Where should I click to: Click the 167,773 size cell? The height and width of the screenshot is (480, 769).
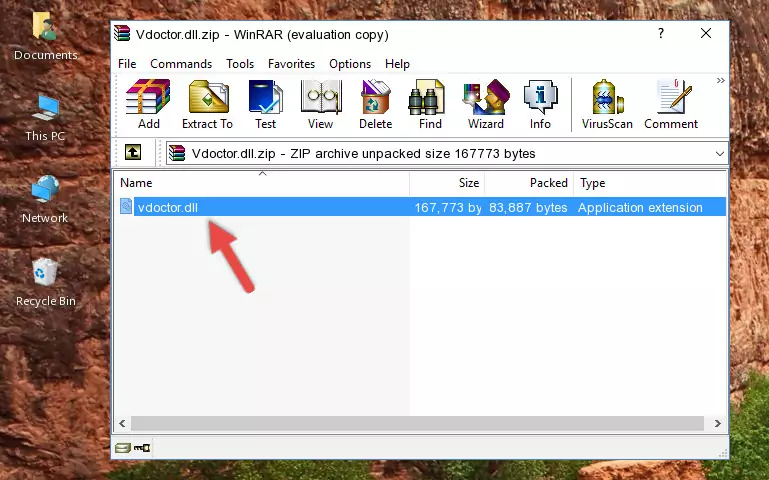pos(448,207)
